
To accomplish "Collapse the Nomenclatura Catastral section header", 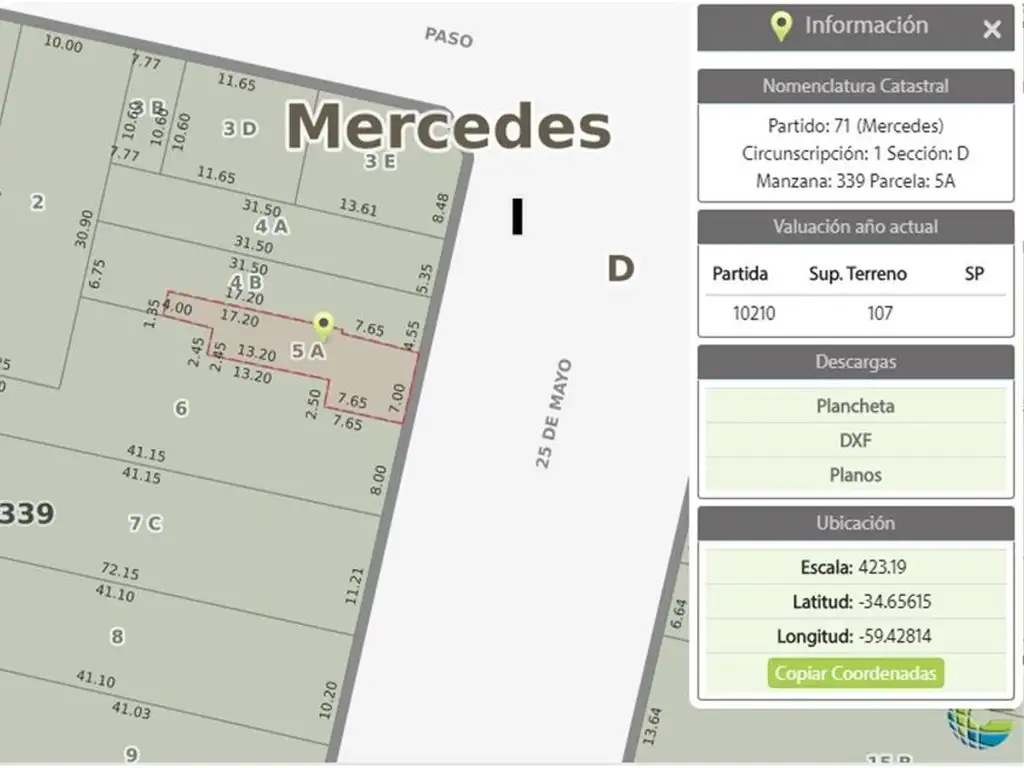I will click(x=855, y=86).
